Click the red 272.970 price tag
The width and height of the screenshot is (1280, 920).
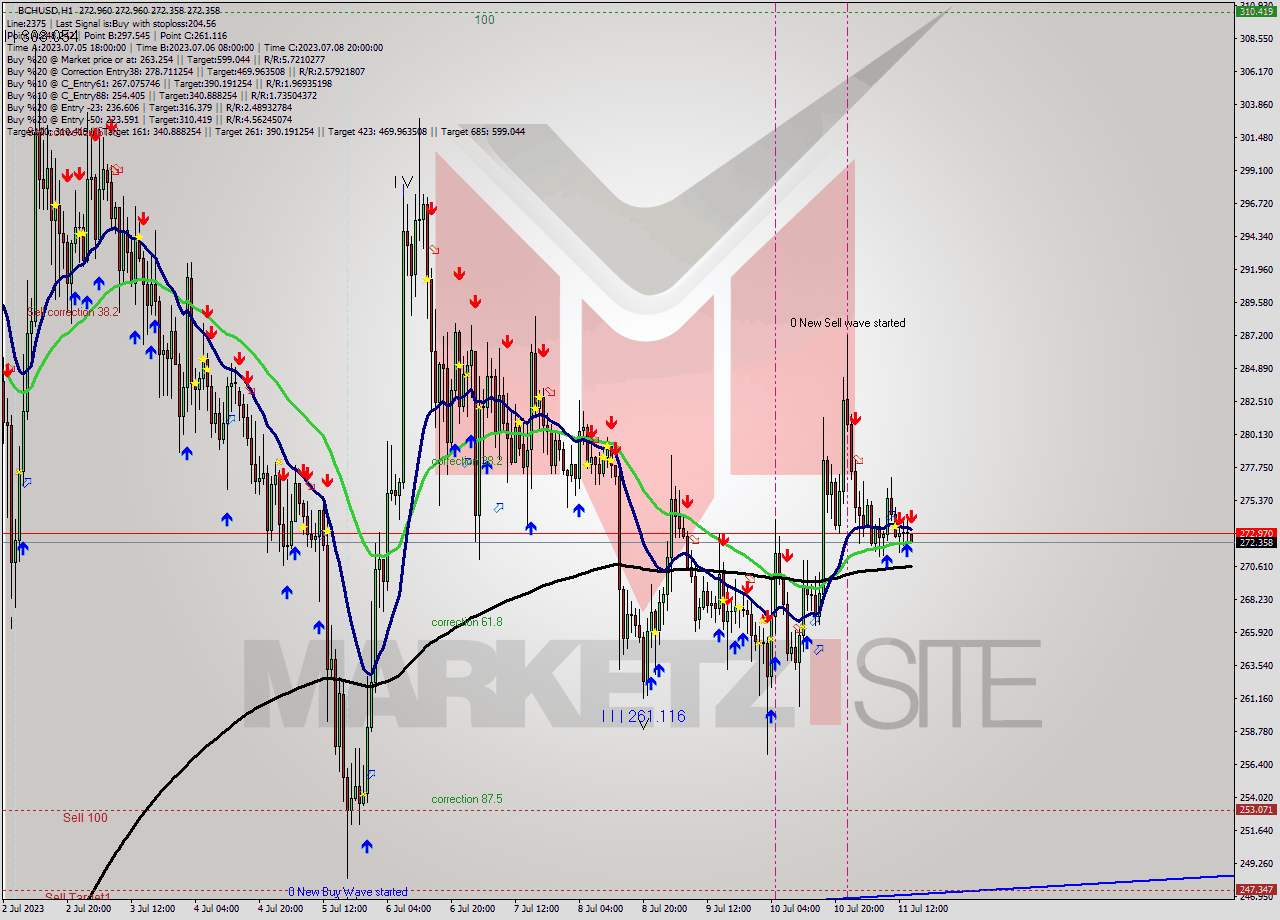1256,533
